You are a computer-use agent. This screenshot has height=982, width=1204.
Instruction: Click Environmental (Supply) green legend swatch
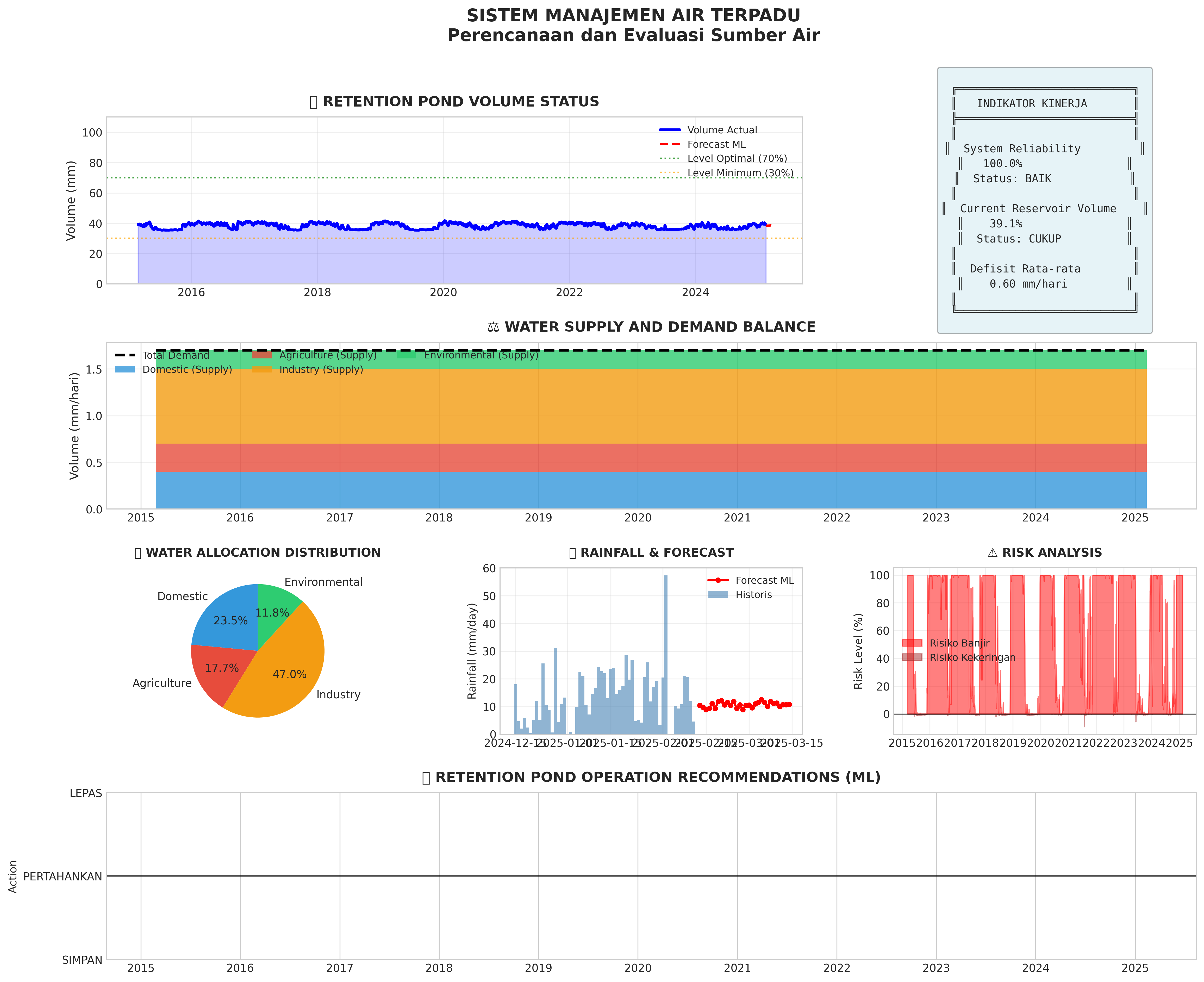(406, 355)
